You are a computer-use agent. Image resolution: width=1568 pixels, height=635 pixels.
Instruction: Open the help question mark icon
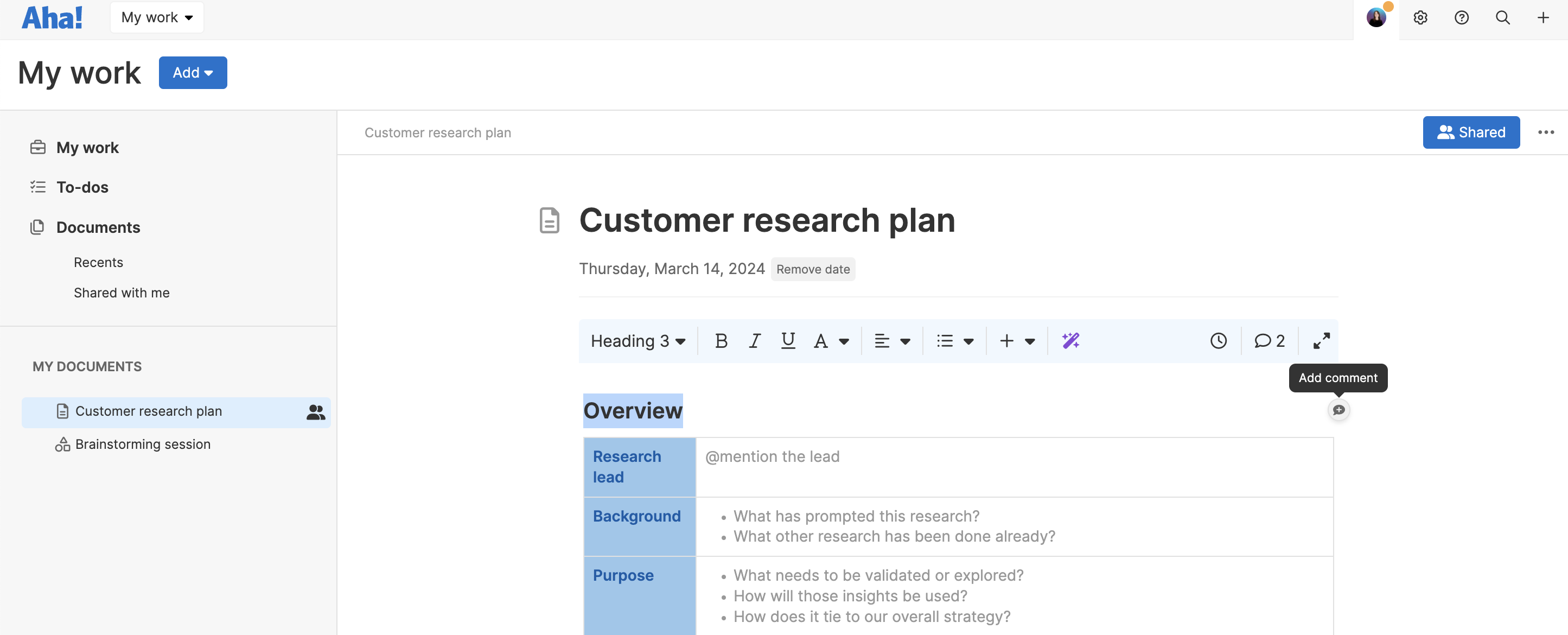[x=1462, y=18]
